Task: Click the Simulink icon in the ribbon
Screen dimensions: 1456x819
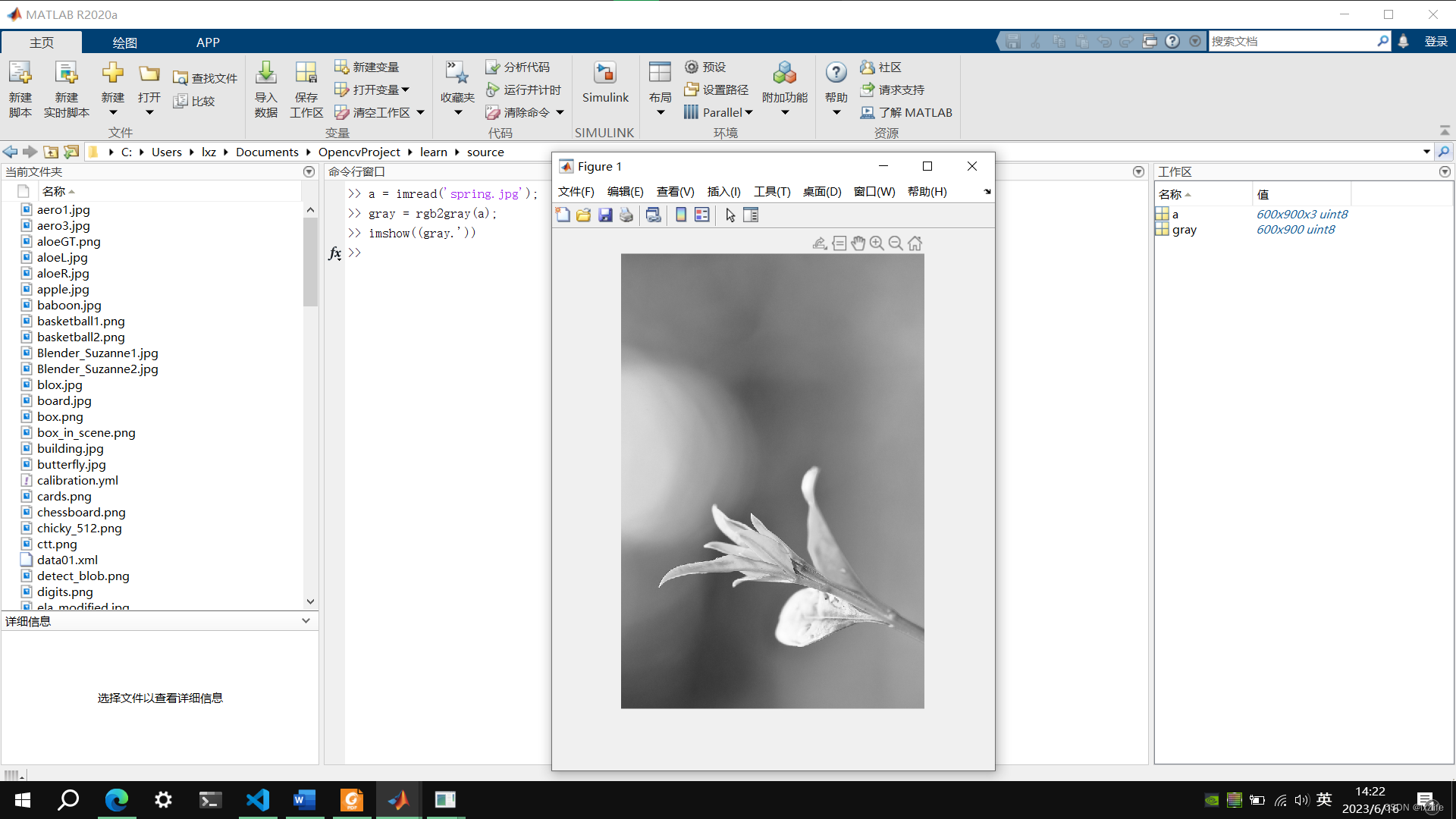Action: 604,74
